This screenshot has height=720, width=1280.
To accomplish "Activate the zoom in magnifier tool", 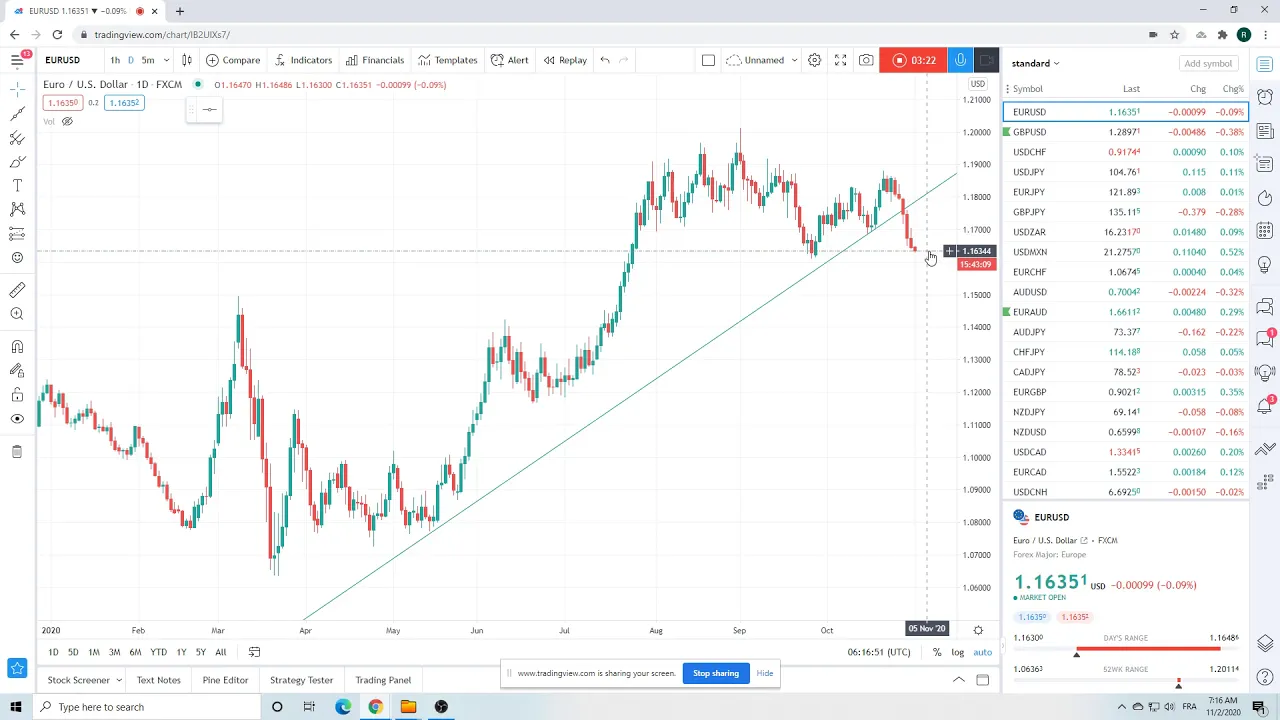I will [x=17, y=314].
